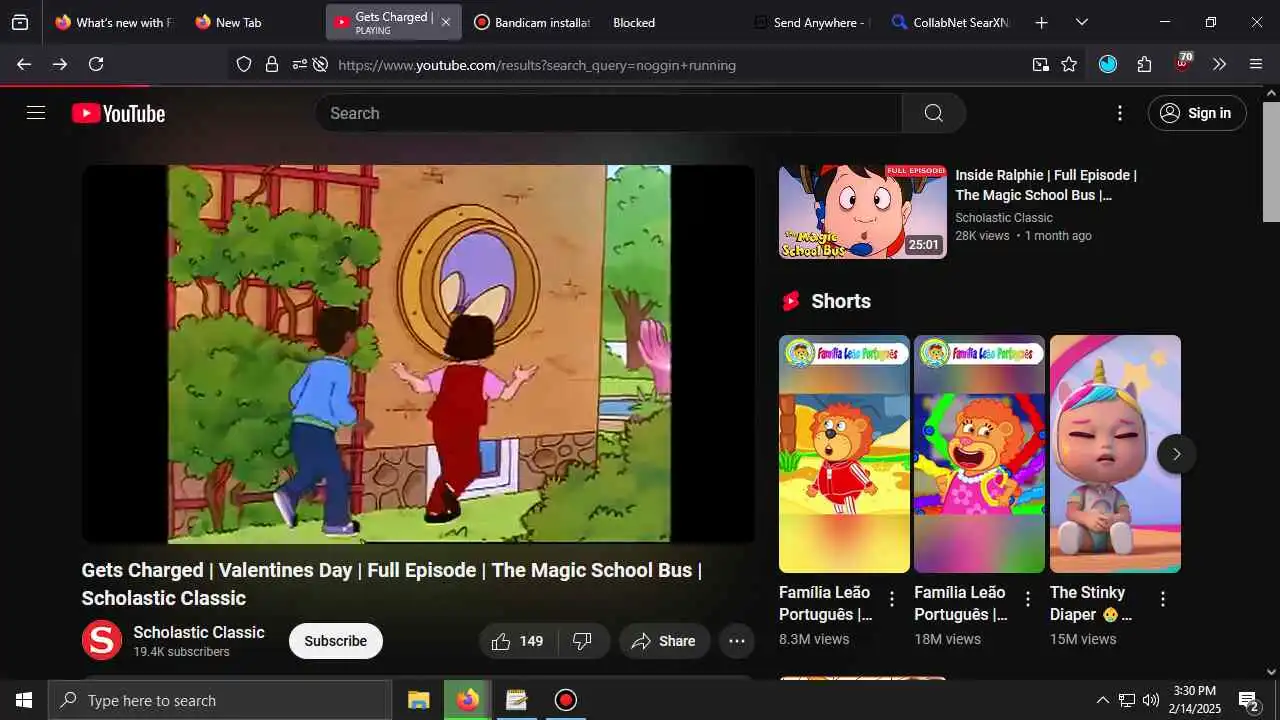Open options for the 18M views short
This screenshot has height=720, width=1280.
click(x=1027, y=599)
